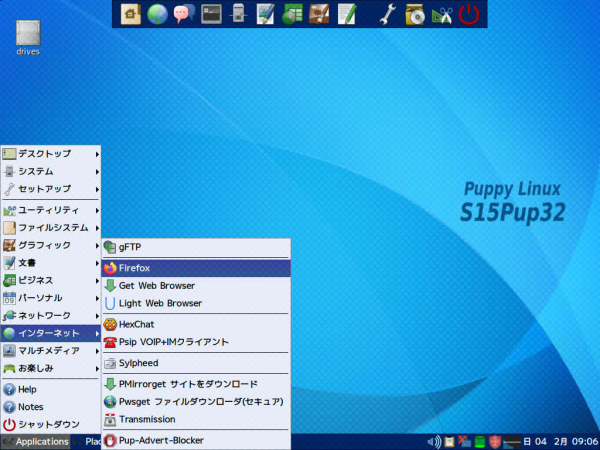
Task: Open the text editor pencil-and-paper icon in top dock
Action: [347, 14]
